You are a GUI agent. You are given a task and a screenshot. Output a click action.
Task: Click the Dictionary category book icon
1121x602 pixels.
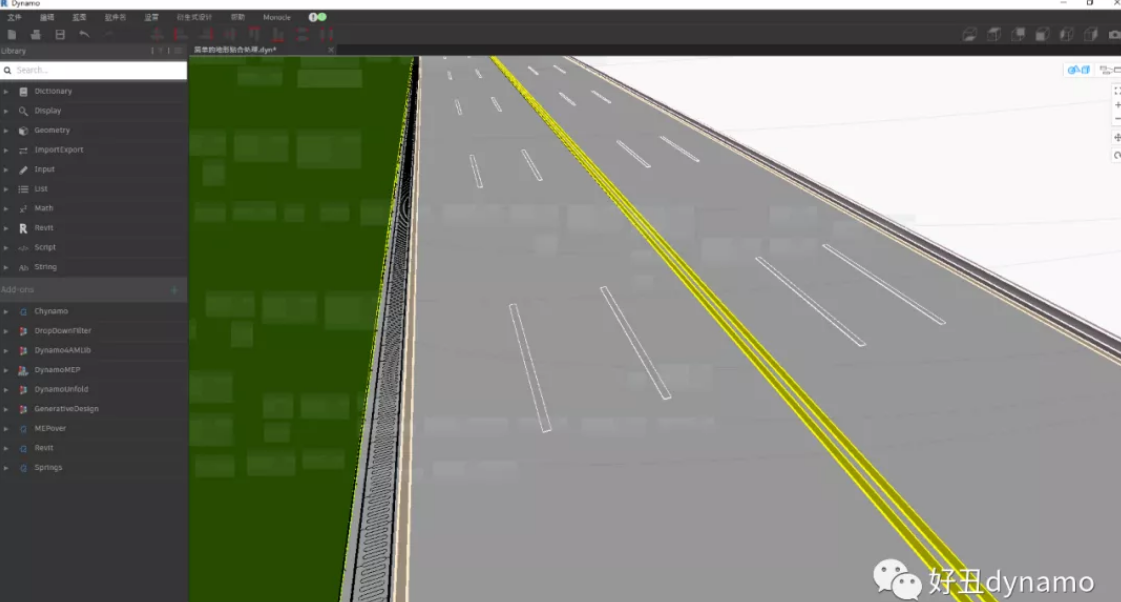click(23, 92)
